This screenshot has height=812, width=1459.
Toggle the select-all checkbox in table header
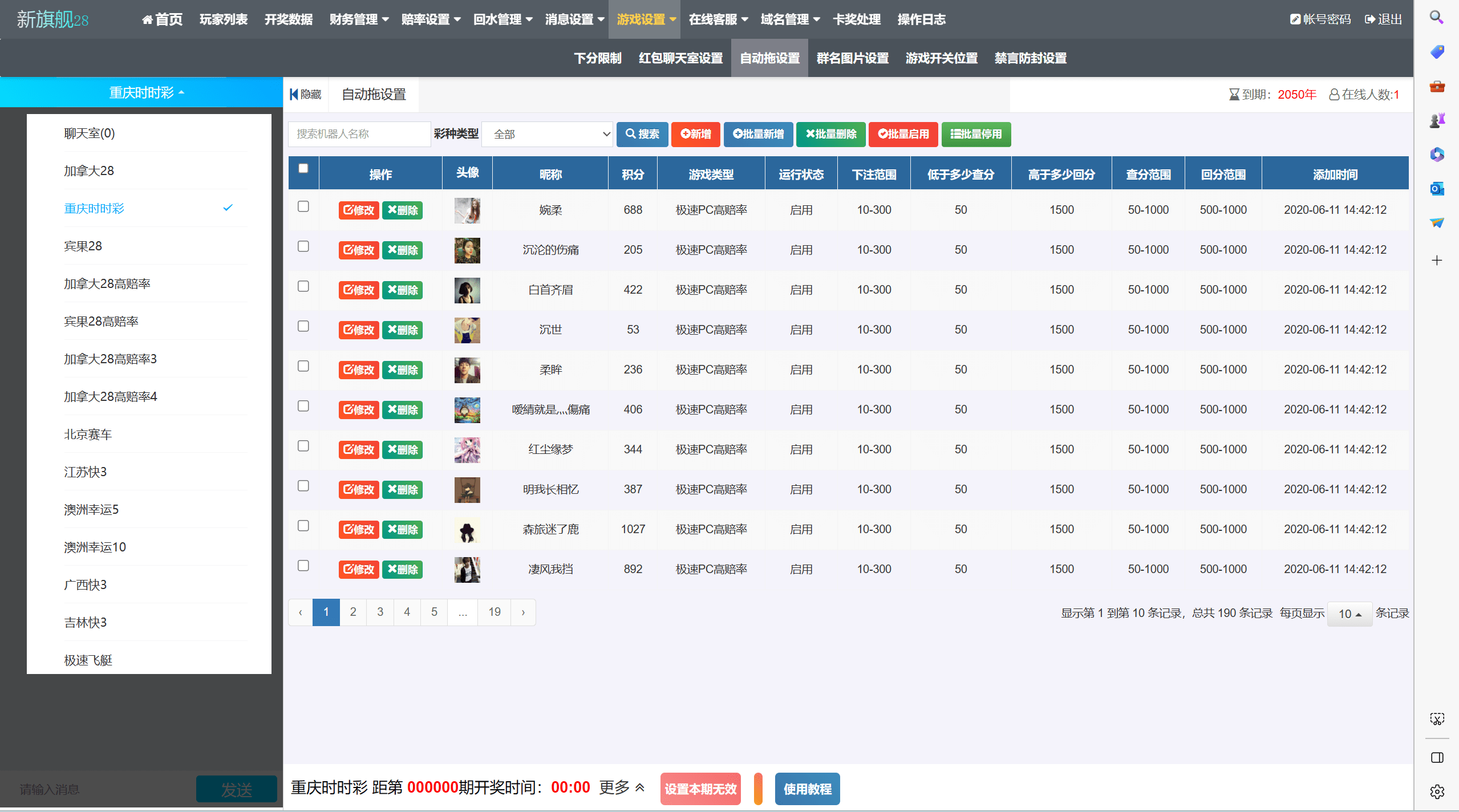click(x=303, y=169)
